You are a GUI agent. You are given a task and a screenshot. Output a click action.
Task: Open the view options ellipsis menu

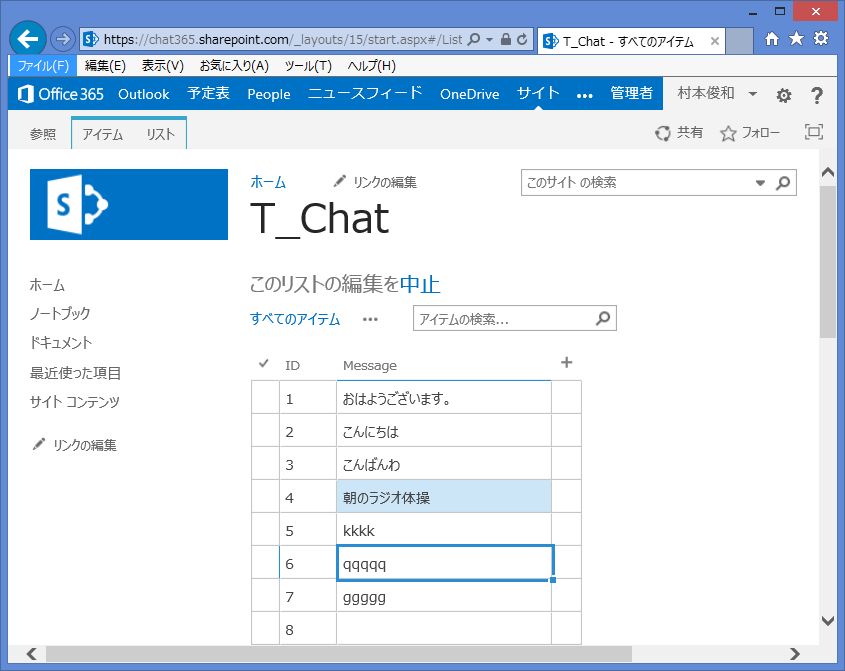pos(370,320)
